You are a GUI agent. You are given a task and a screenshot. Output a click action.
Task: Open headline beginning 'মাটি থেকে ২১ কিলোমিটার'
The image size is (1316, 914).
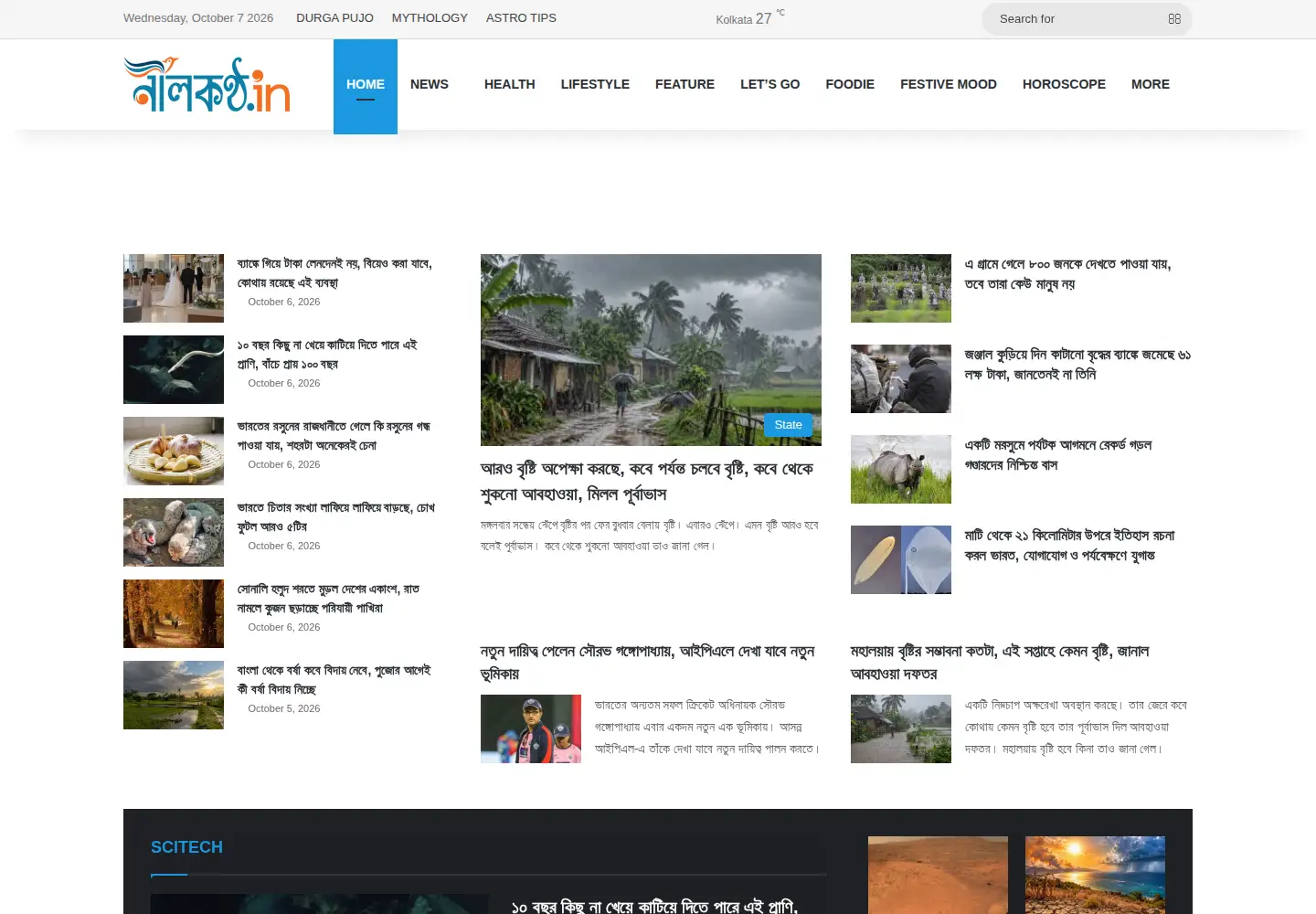(x=1069, y=546)
